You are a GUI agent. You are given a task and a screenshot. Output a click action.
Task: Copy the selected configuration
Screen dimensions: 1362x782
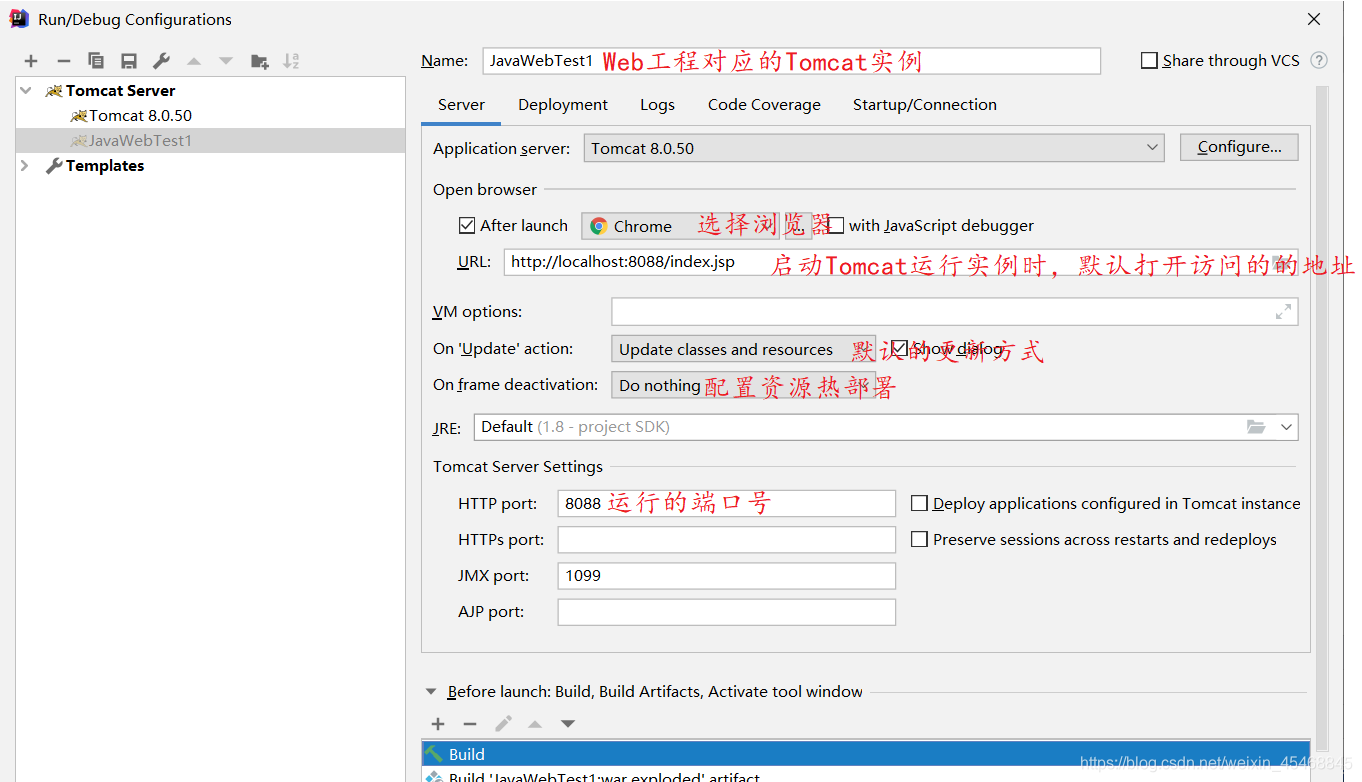click(96, 61)
